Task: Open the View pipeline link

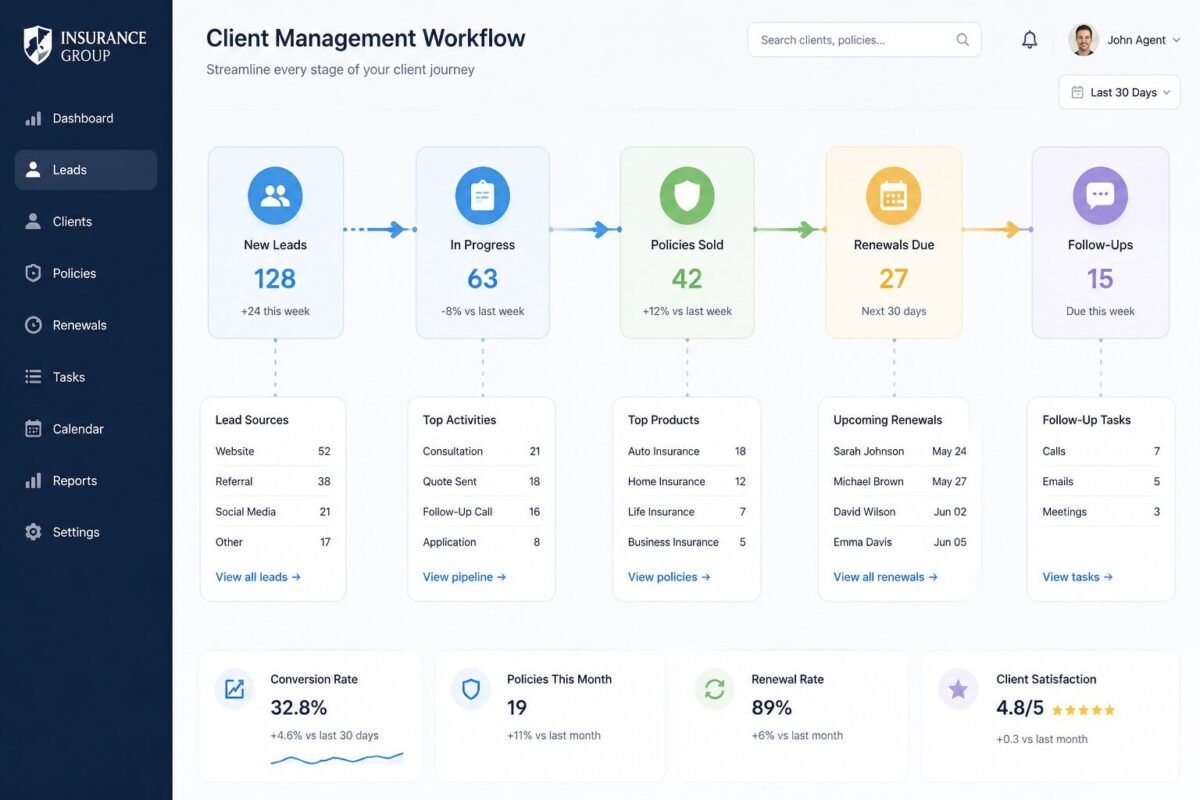Action: tap(464, 577)
